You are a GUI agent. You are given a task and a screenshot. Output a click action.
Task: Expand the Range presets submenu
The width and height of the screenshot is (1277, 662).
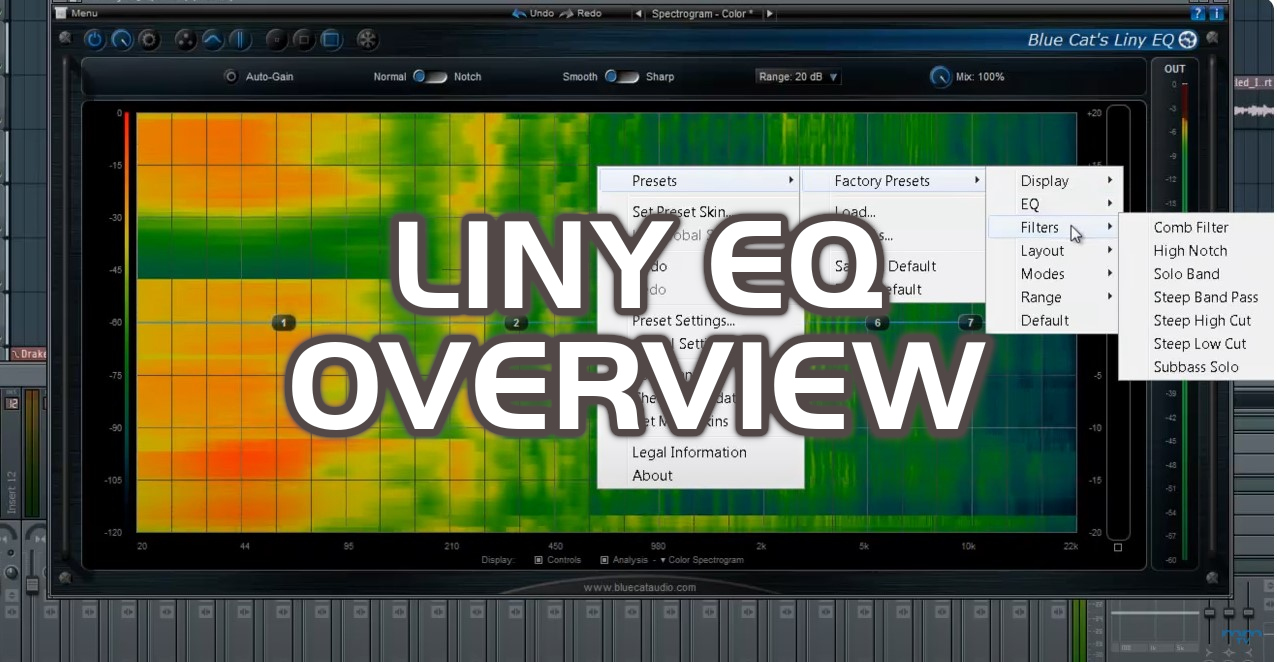tap(1053, 297)
